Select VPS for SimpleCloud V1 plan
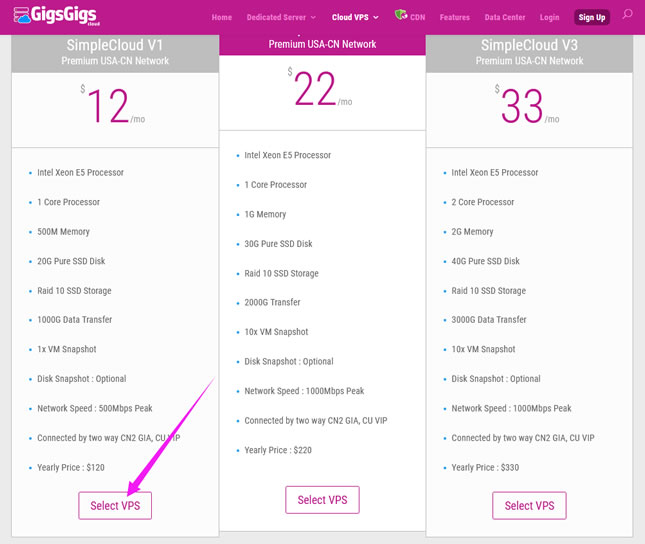This screenshot has height=544, width=645. click(115, 506)
